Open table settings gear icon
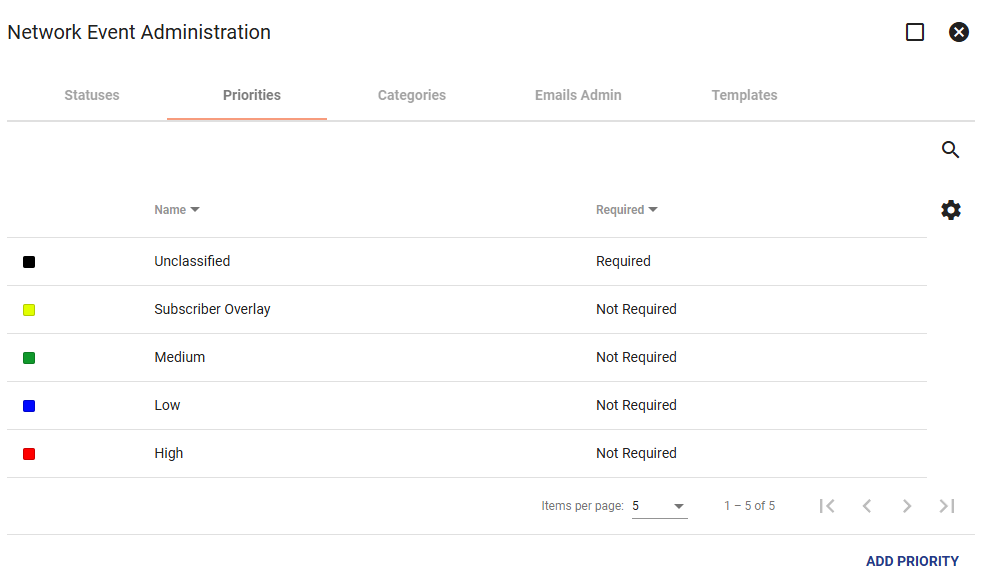The image size is (984, 587). pos(951,210)
